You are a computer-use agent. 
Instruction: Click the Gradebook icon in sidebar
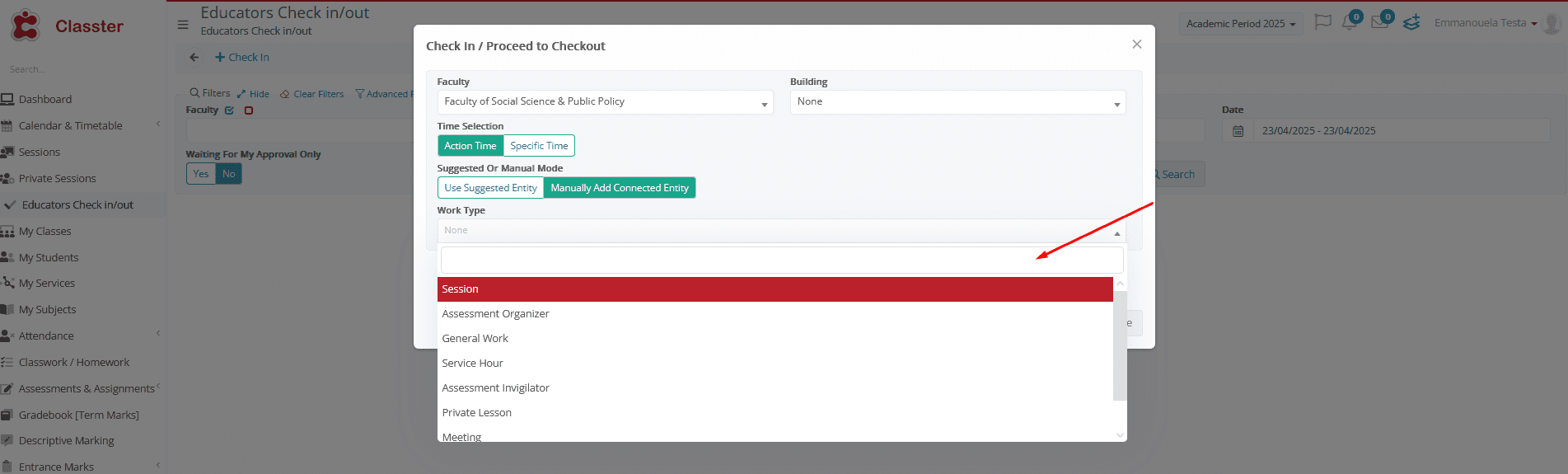(7, 415)
